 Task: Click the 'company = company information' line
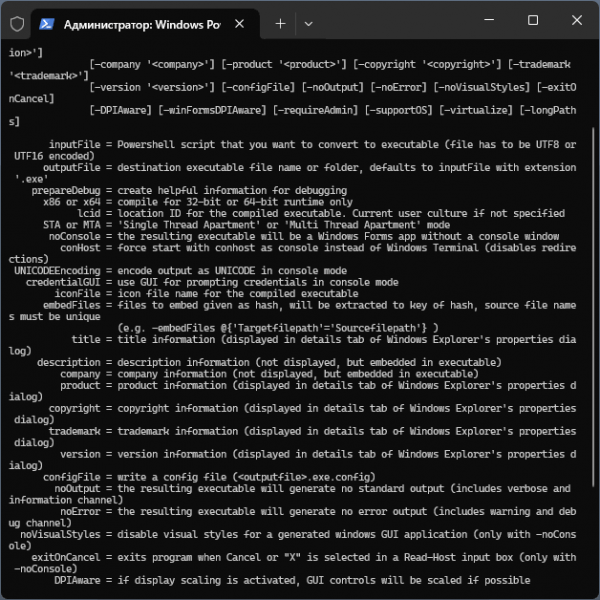269,374
